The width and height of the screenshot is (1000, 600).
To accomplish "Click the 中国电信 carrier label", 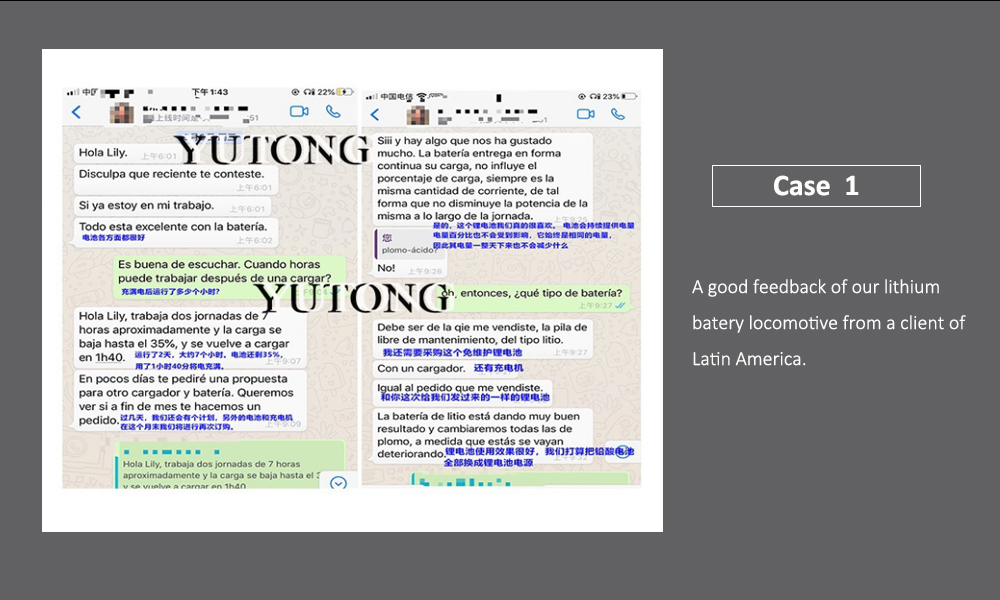I will (397, 97).
